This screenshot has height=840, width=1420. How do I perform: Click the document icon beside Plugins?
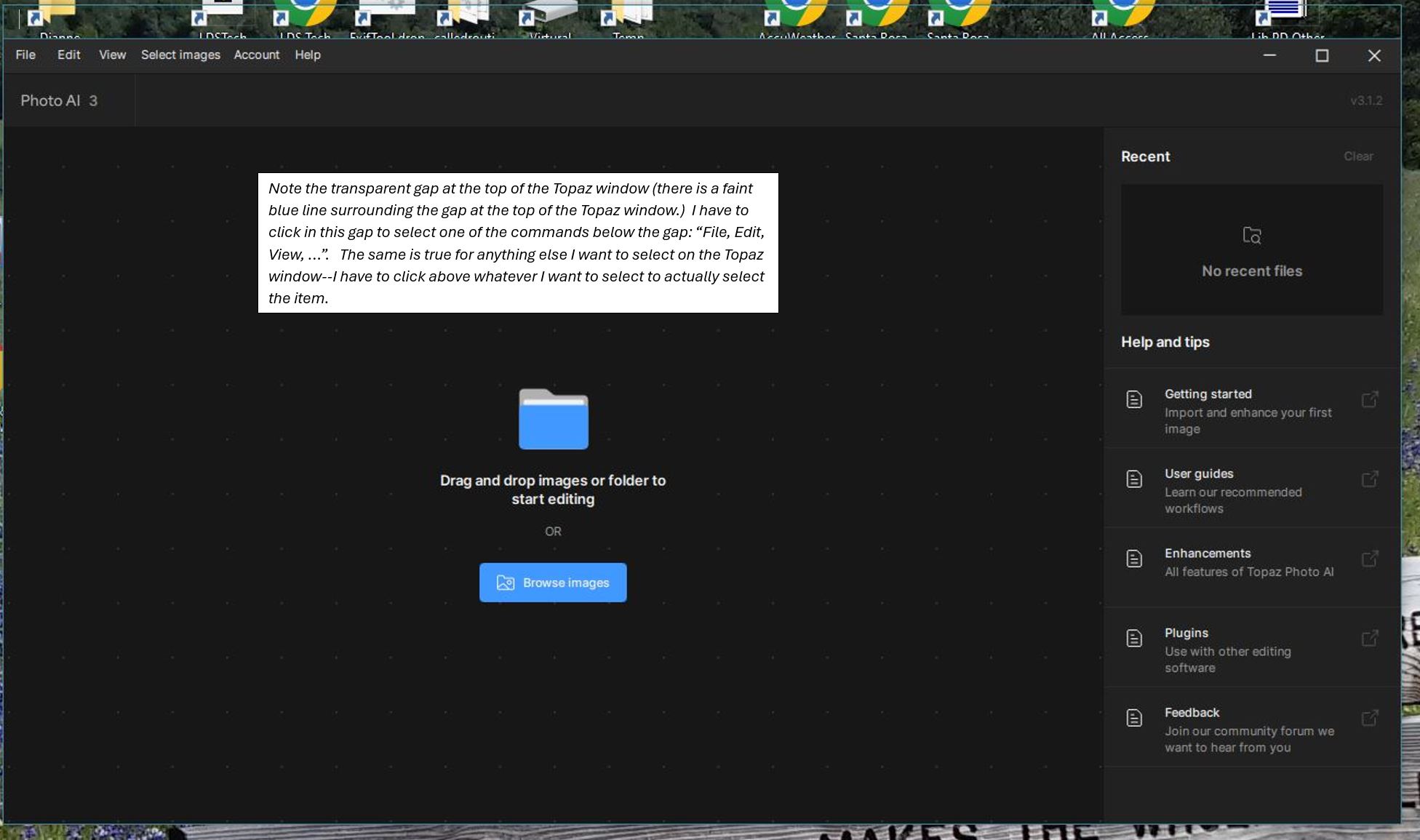1134,639
